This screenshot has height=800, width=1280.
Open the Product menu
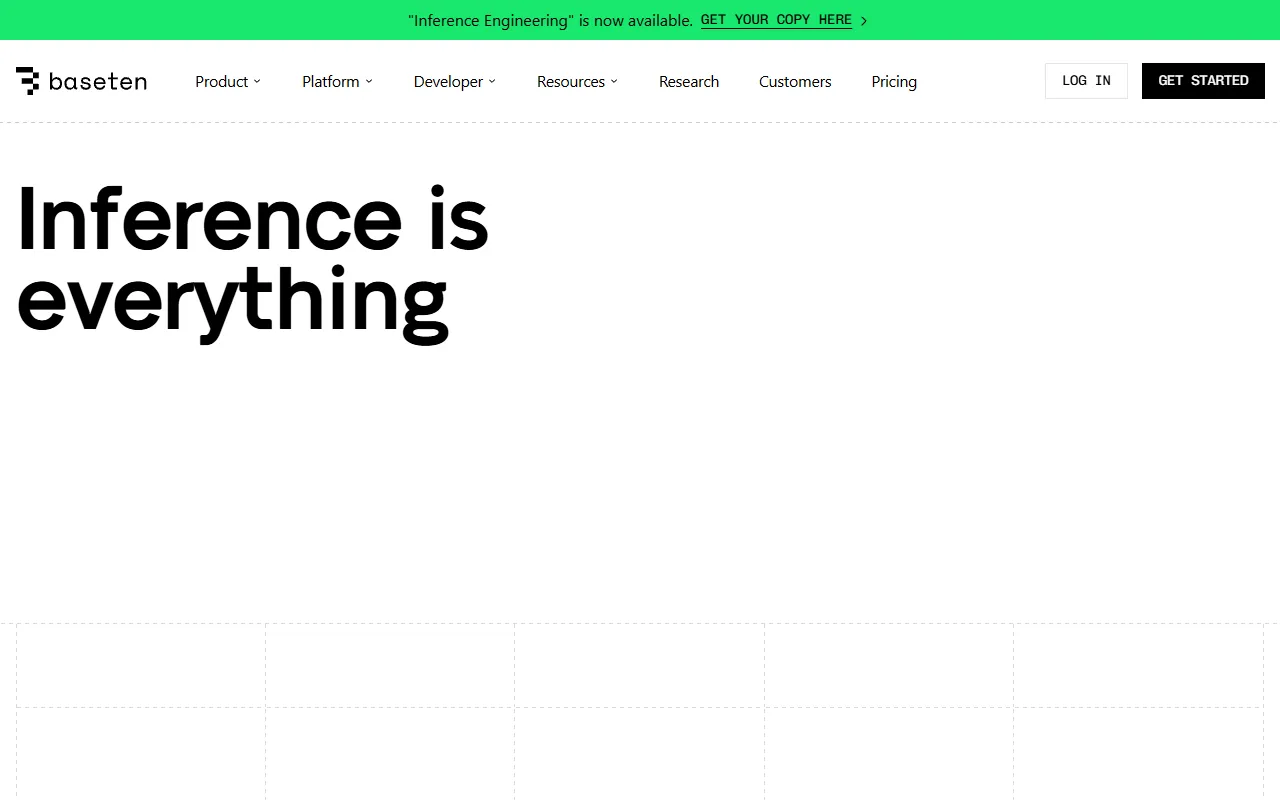pyautogui.click(x=221, y=82)
